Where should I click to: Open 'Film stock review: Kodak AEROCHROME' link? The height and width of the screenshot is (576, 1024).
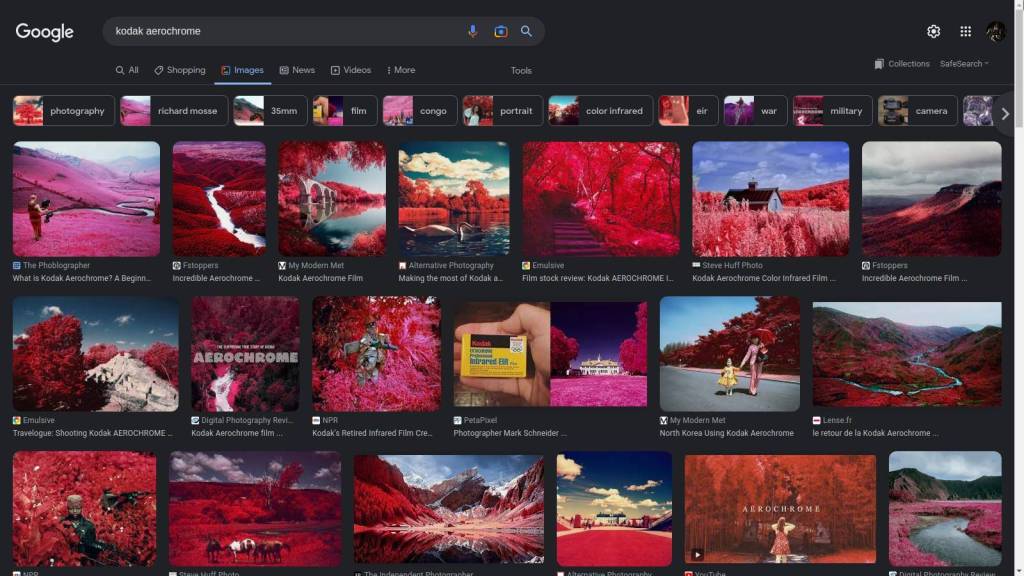tap(598, 278)
